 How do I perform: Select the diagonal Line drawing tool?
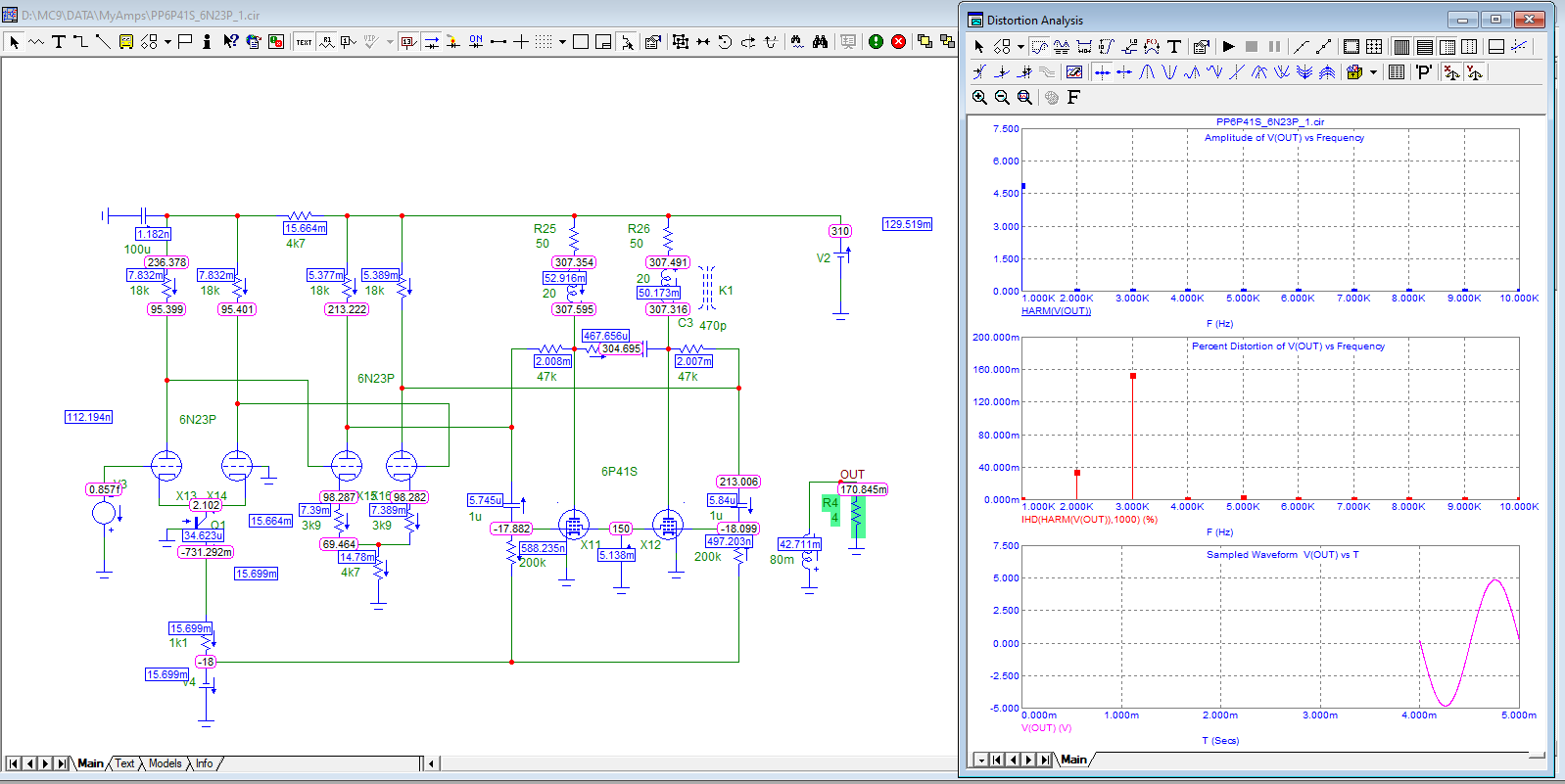pos(103,41)
